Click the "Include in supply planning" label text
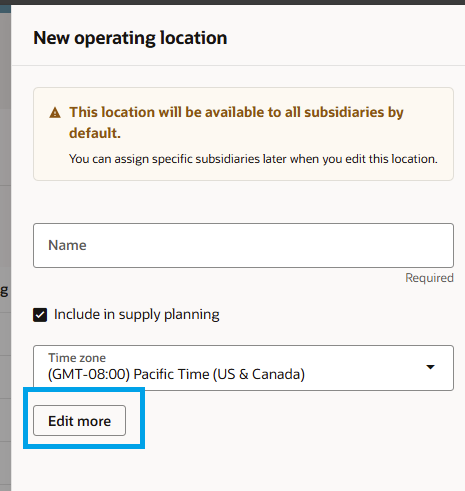This screenshot has width=465, height=491. coord(137,315)
